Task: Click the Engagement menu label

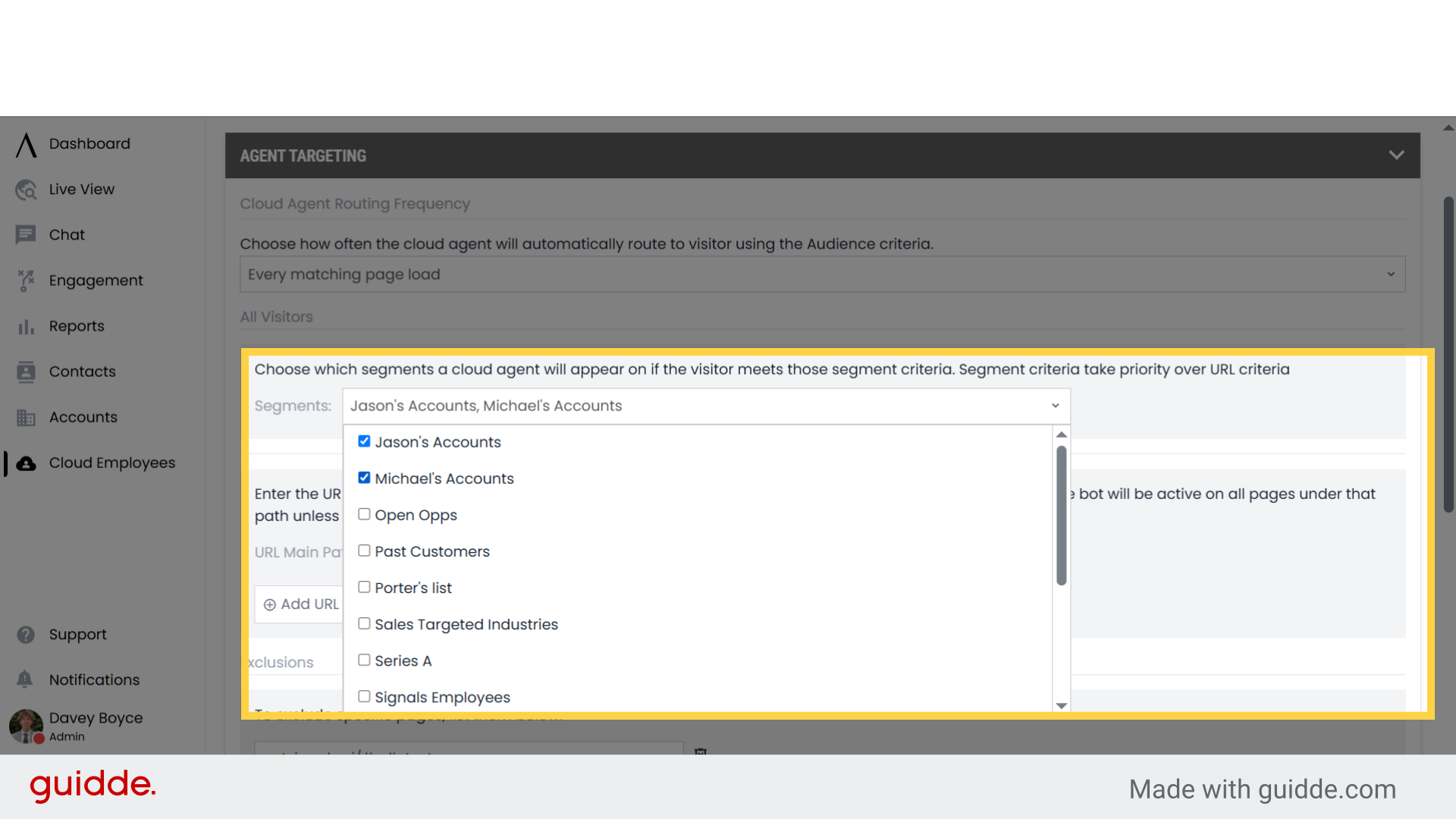Action: coord(96,281)
